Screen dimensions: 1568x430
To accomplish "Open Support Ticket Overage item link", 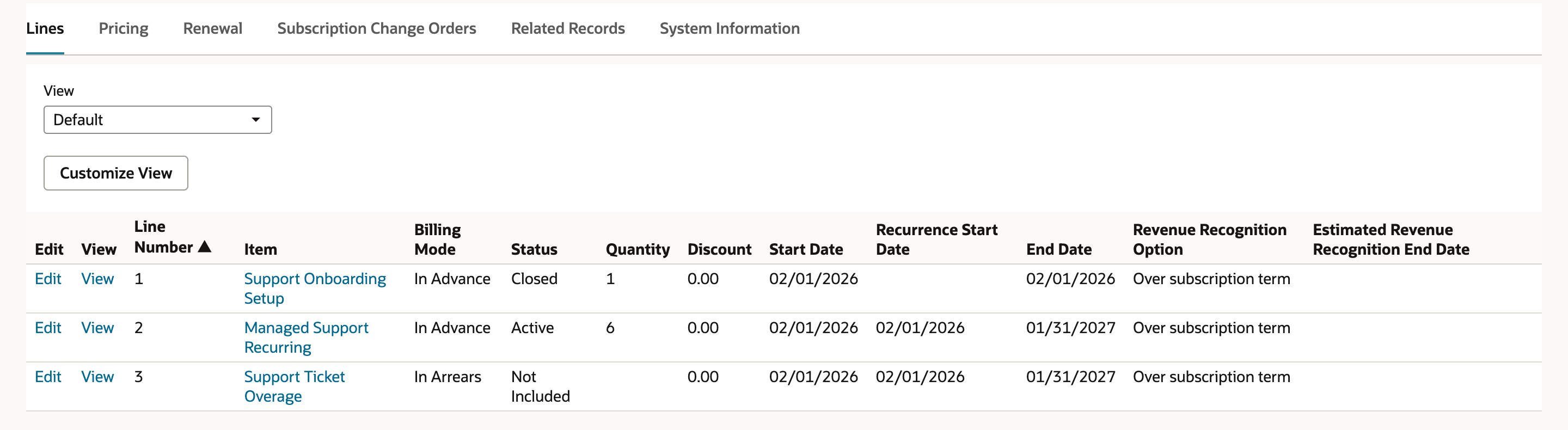I will (294, 387).
